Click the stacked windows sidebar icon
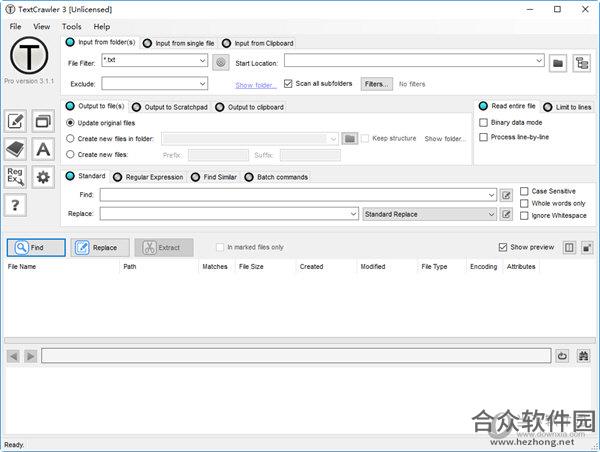The width and height of the screenshot is (600, 452). pyautogui.click(x=43, y=121)
